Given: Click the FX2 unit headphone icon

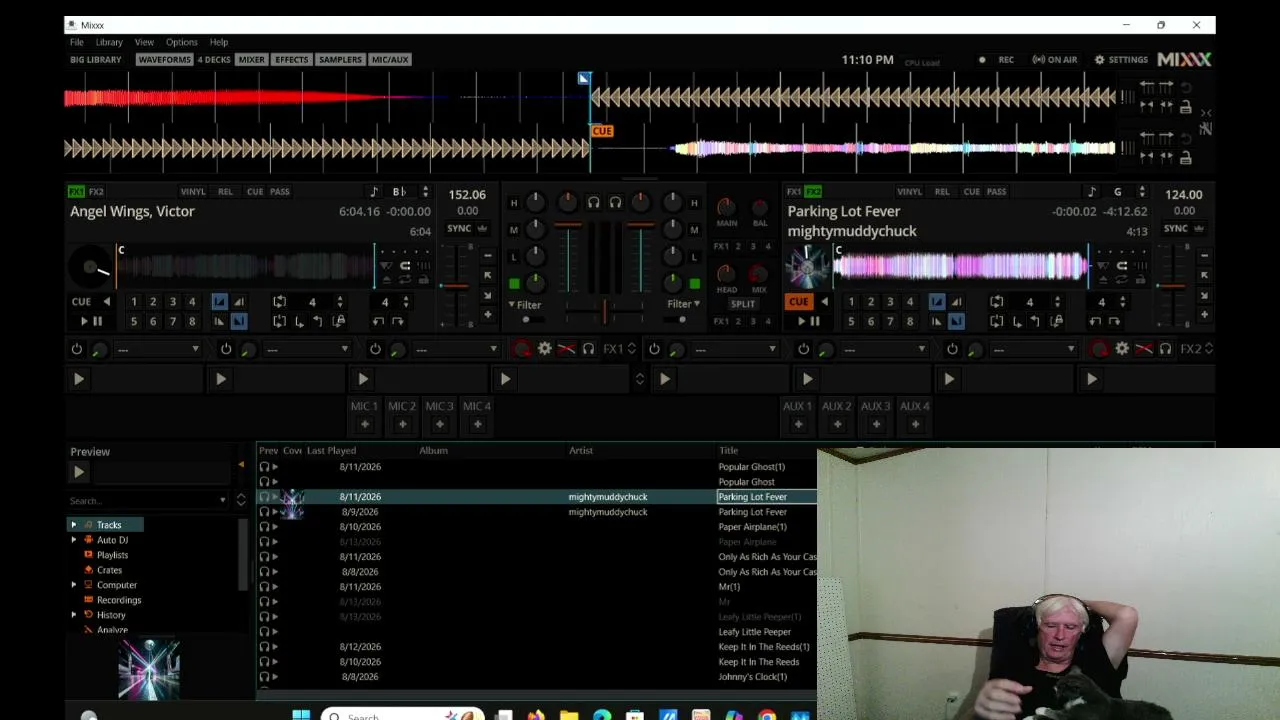Looking at the screenshot, I should click(1165, 349).
